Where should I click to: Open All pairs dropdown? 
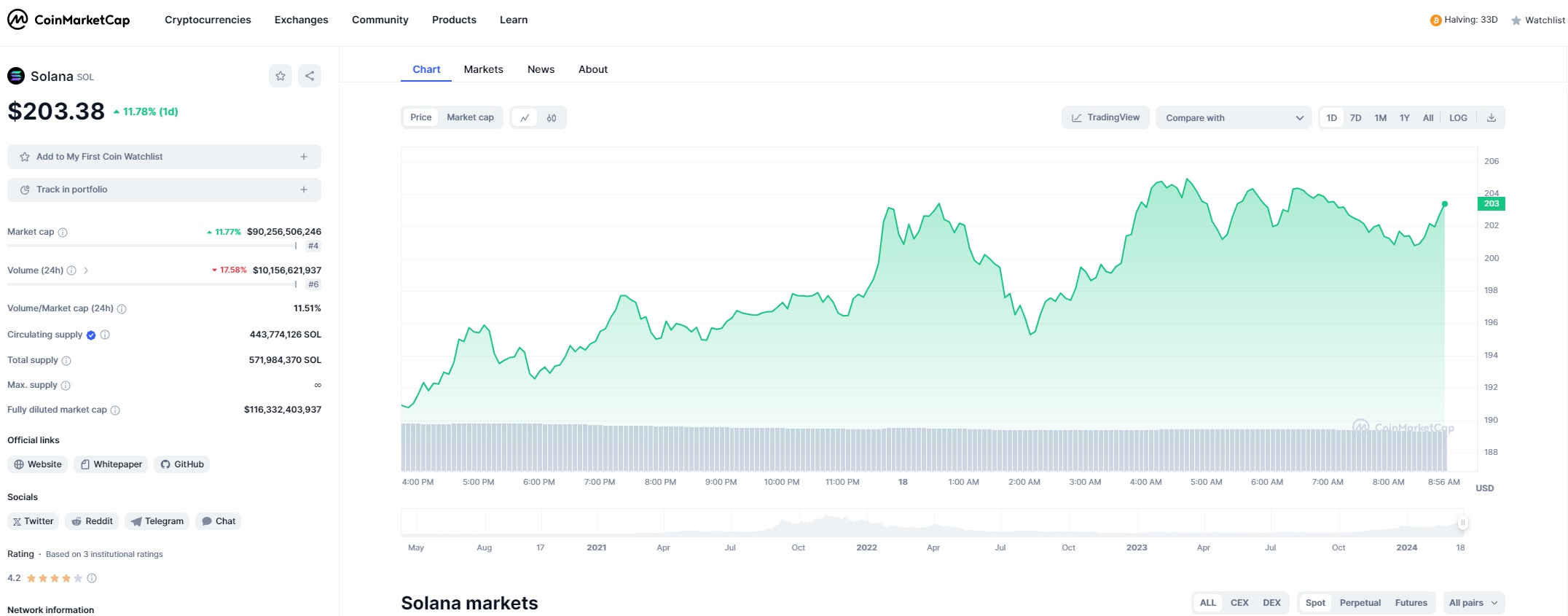point(1473,603)
